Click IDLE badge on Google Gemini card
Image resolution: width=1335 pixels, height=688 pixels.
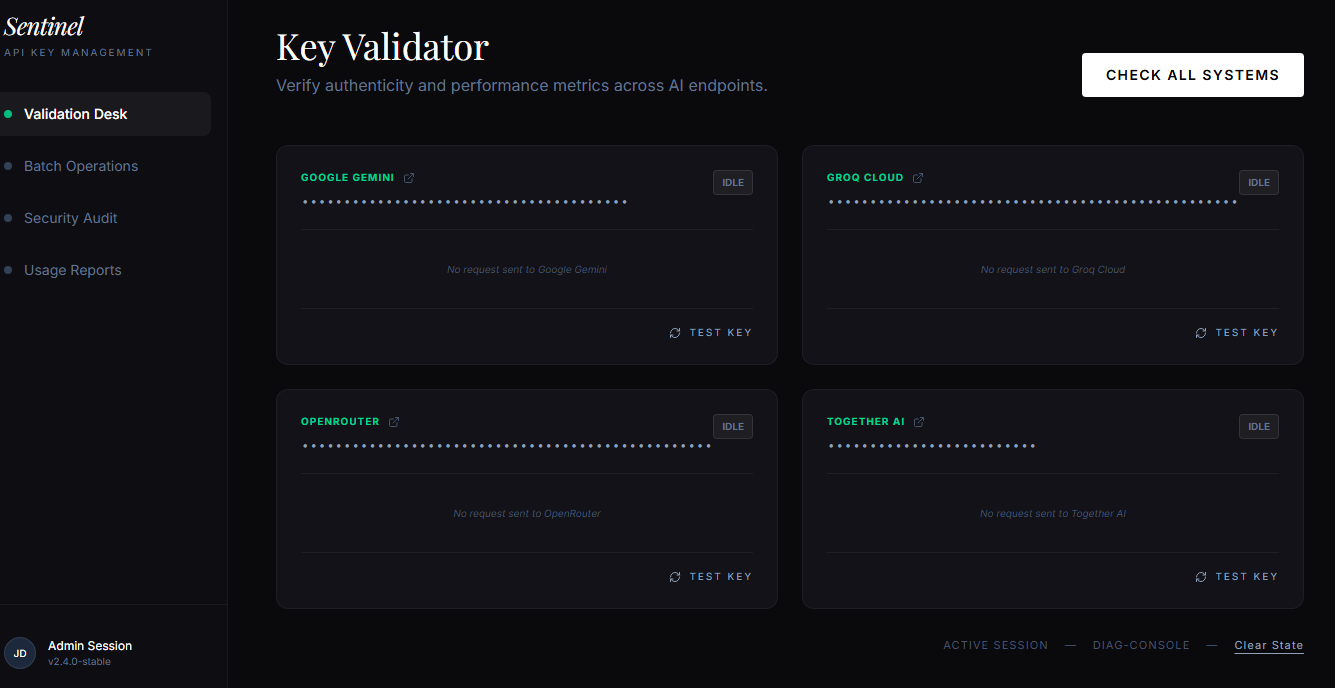coord(733,182)
